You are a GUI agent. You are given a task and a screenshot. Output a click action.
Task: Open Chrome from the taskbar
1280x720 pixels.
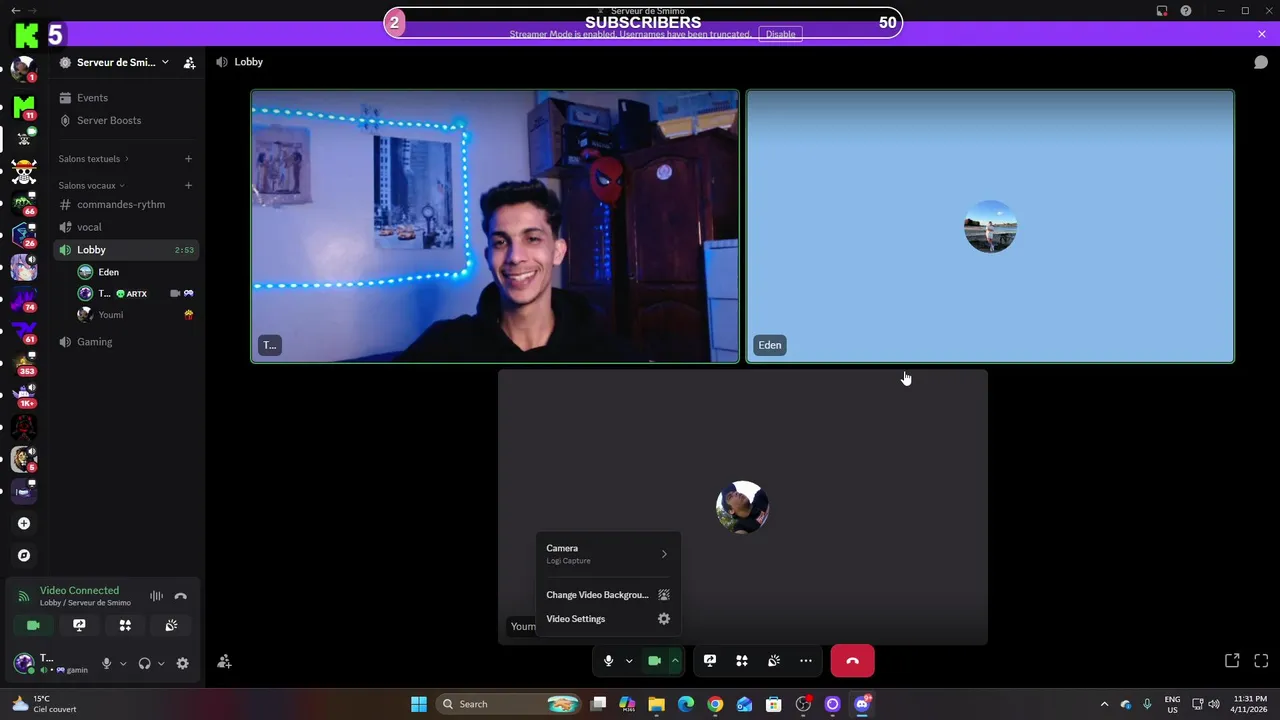point(715,704)
